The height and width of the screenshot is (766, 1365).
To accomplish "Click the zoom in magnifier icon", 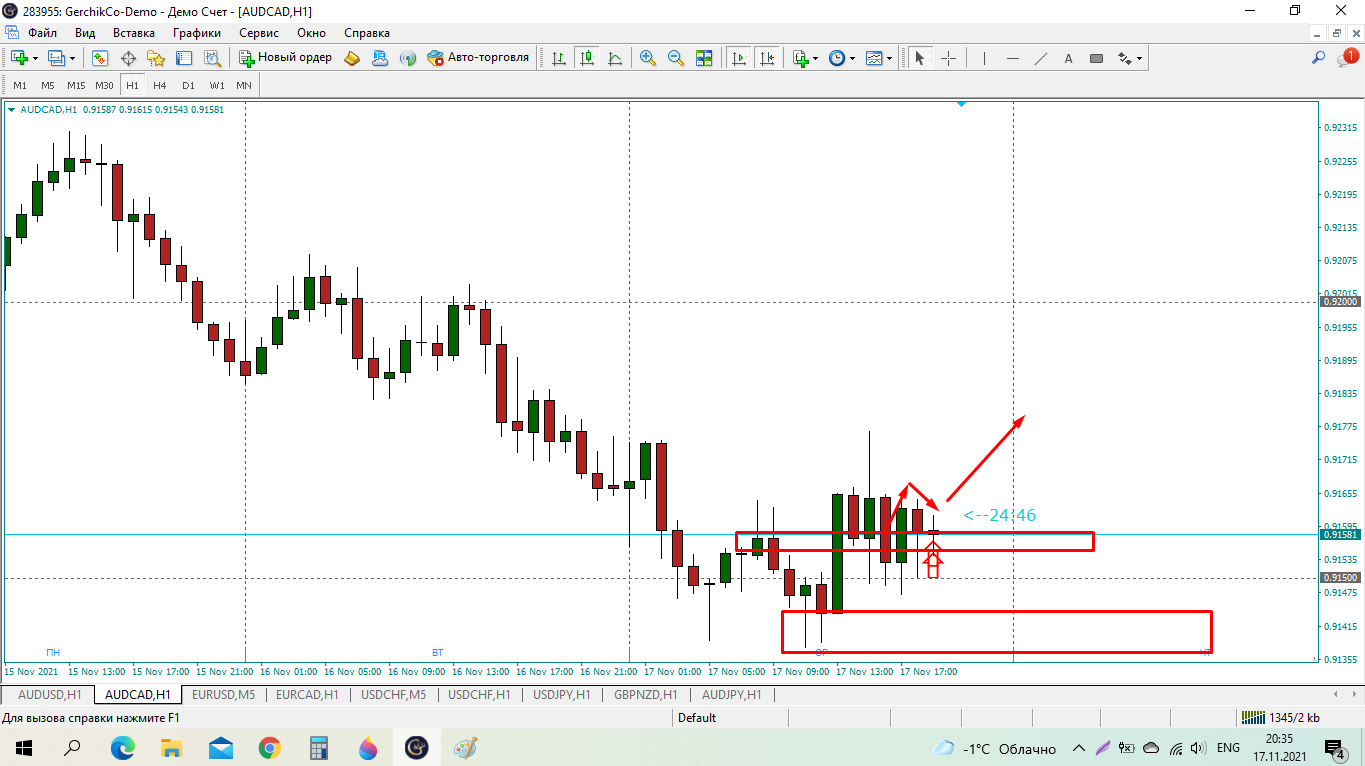I will [x=648, y=58].
